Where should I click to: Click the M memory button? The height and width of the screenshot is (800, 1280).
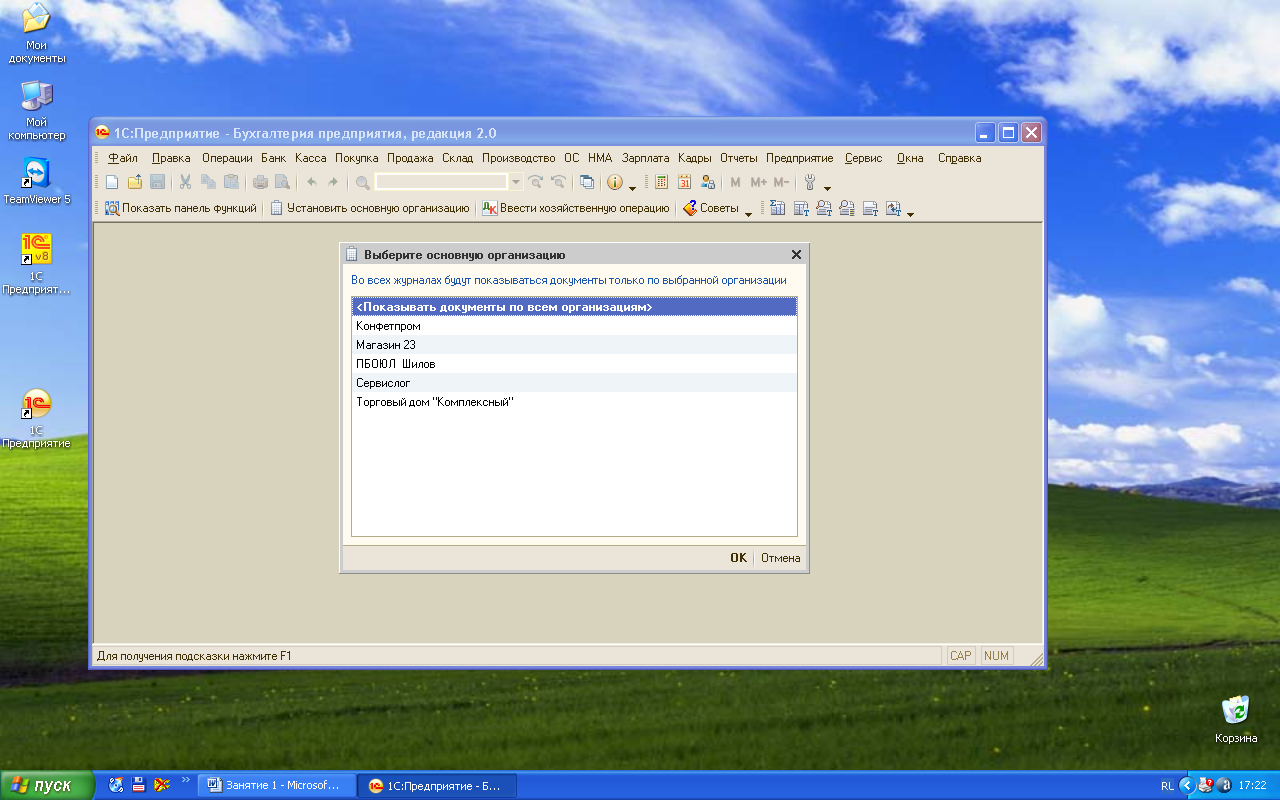point(736,182)
